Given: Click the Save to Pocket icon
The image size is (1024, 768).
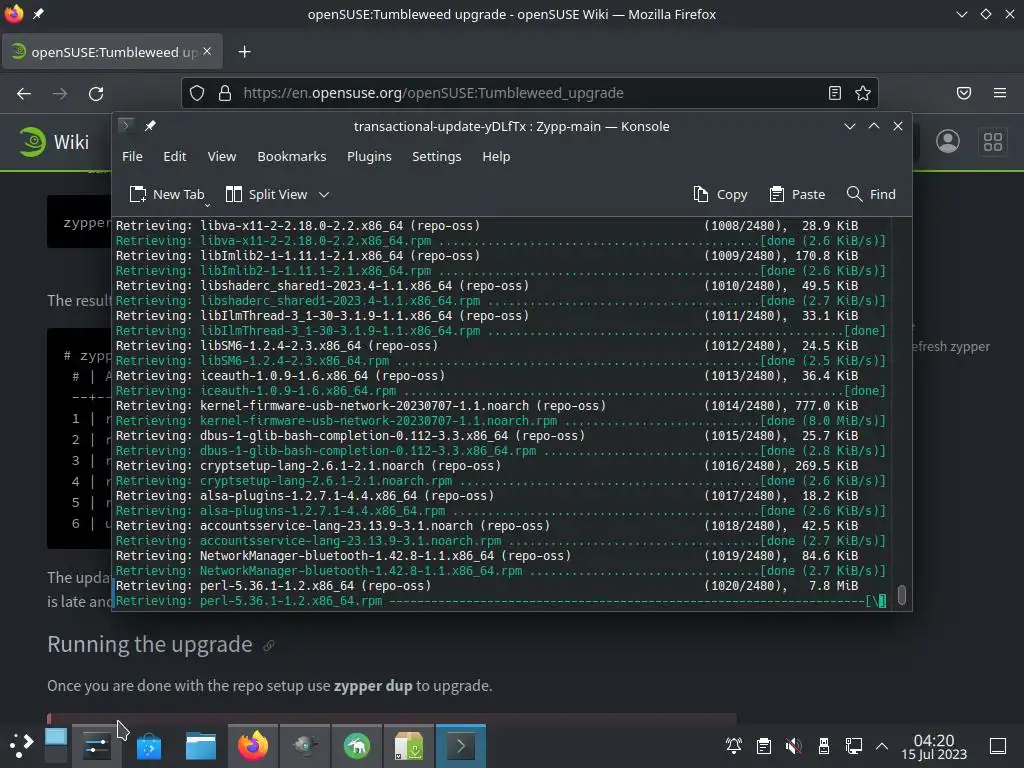Looking at the screenshot, I should click(x=964, y=93).
